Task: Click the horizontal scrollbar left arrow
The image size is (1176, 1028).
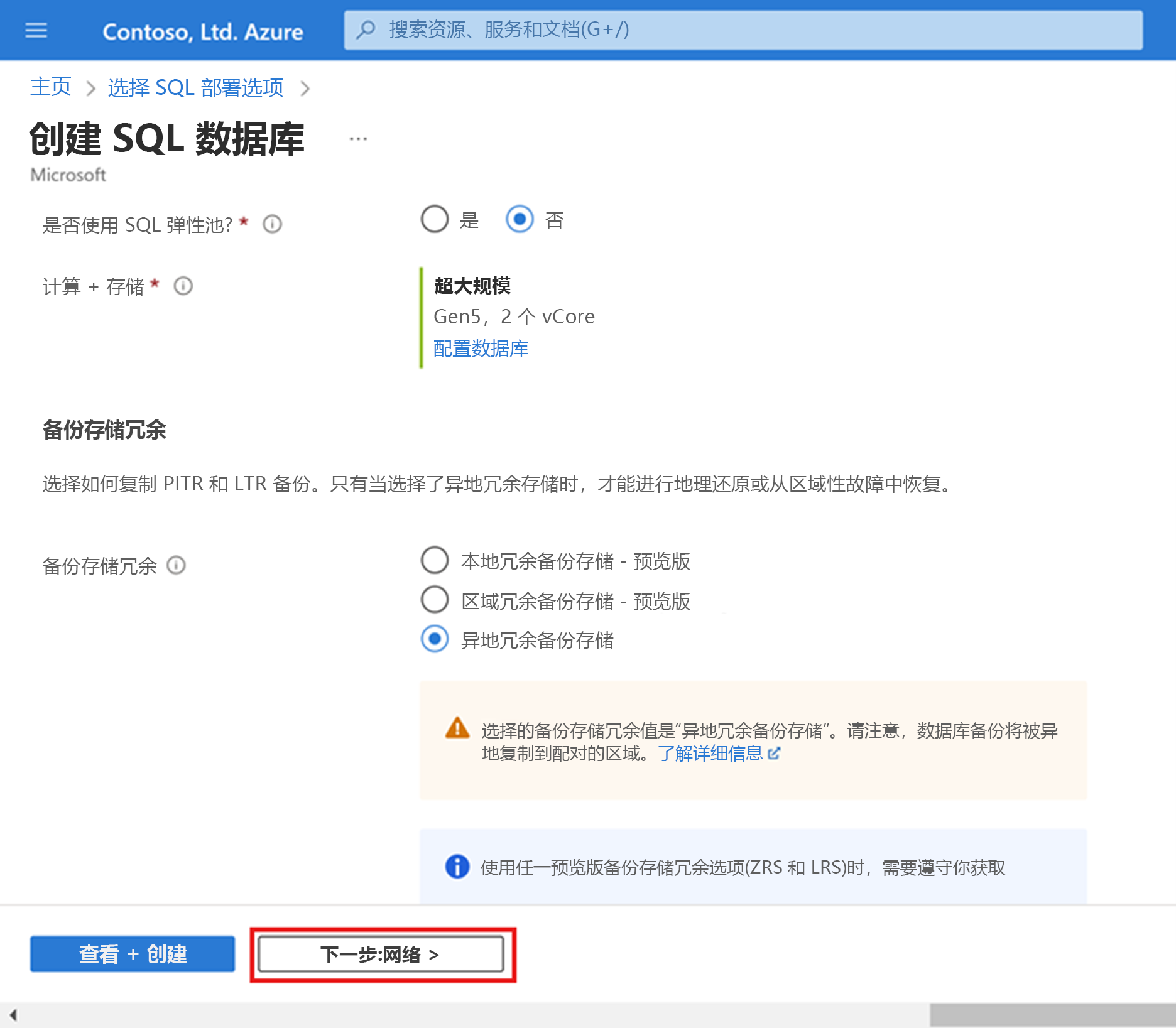Action: [x=13, y=1015]
